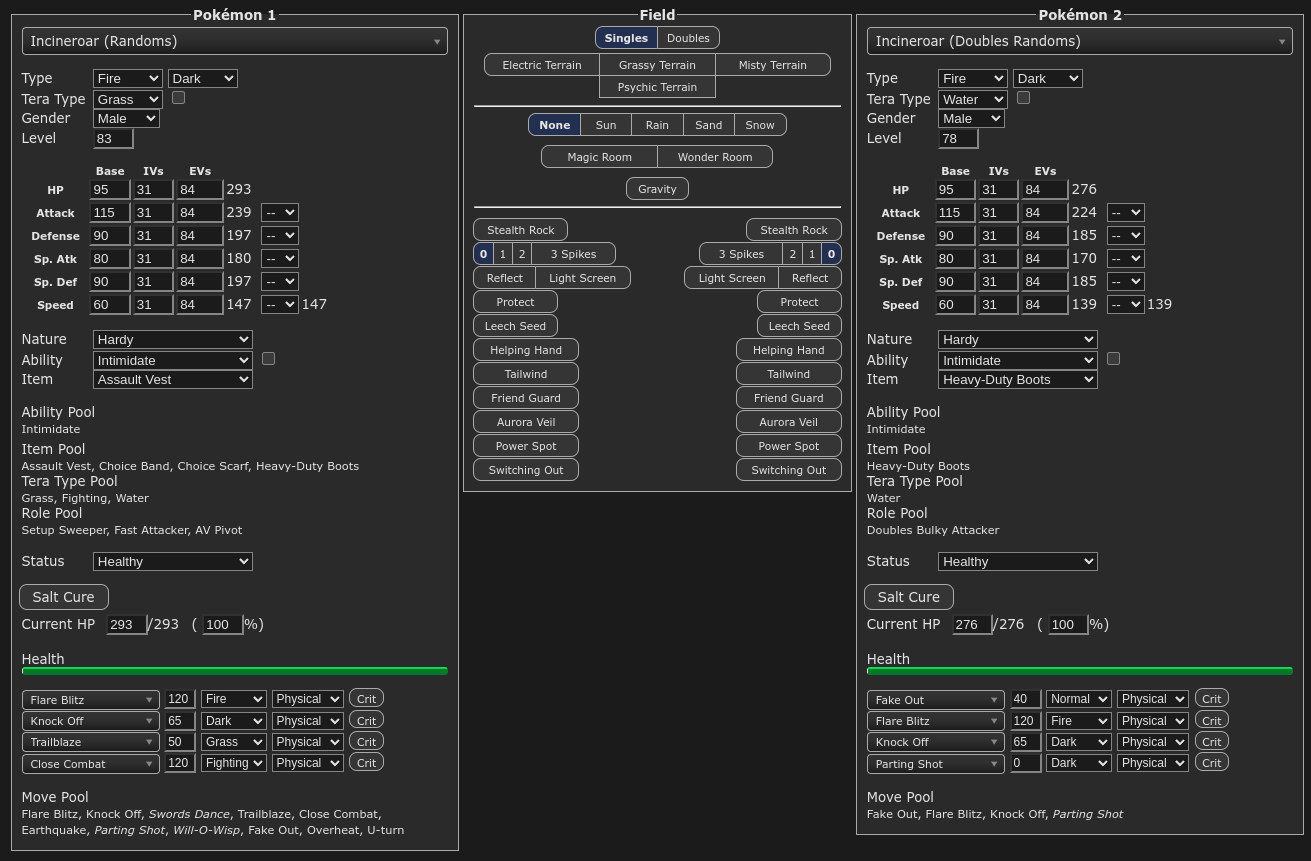The image size is (1311, 861).
Task: Toggle right side Stealth Rock
Action: pyautogui.click(x=794, y=230)
